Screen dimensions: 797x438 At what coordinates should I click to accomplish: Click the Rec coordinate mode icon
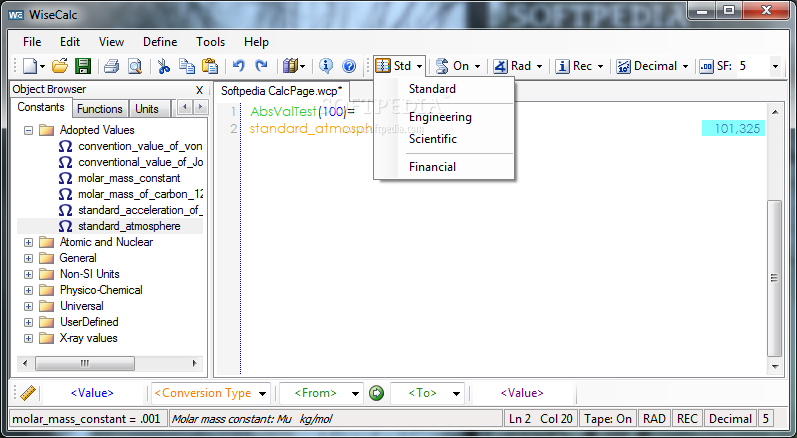pos(562,66)
